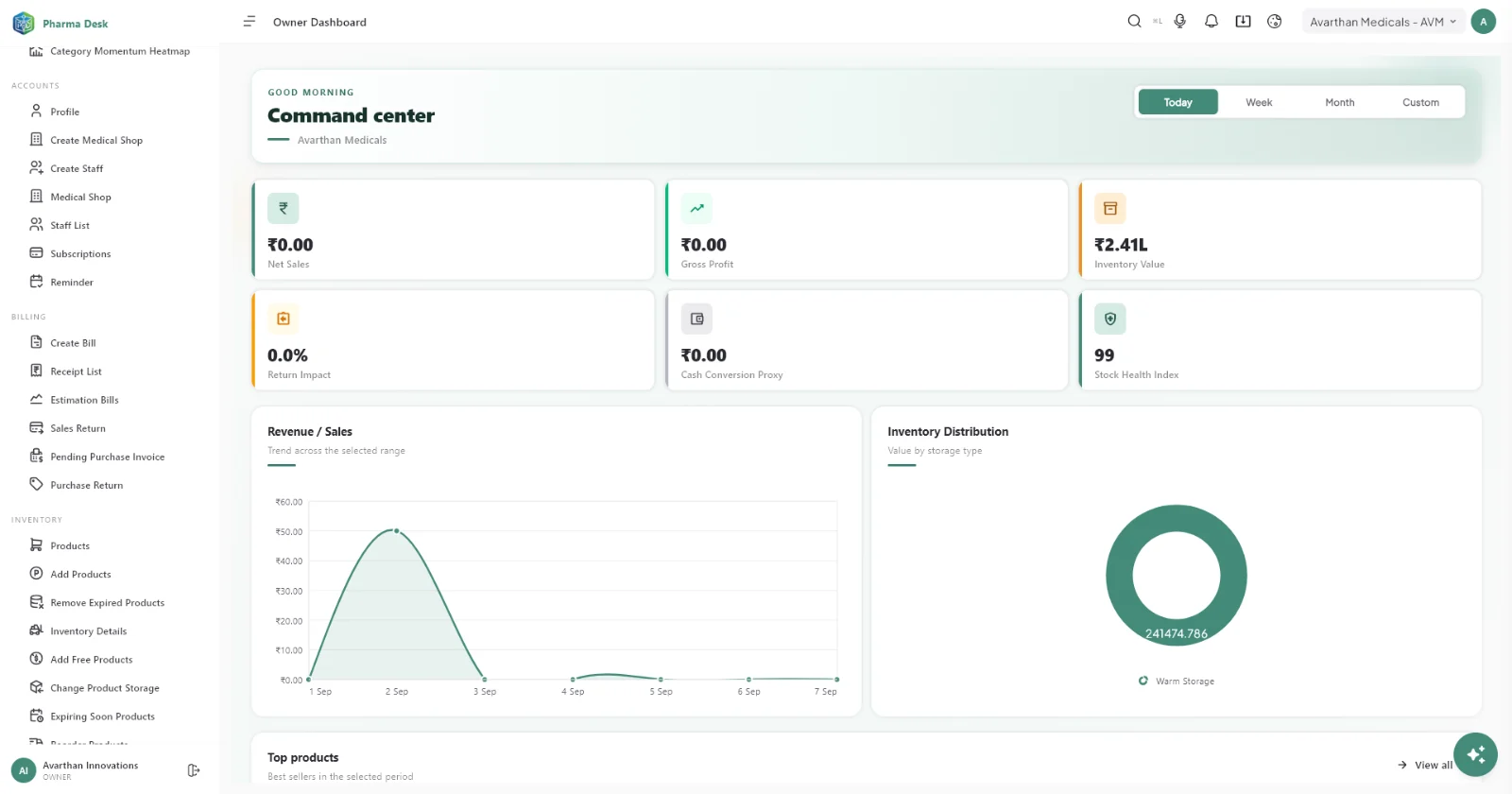
Task: Click the Stock Health Index shield icon
Action: coord(1110,319)
